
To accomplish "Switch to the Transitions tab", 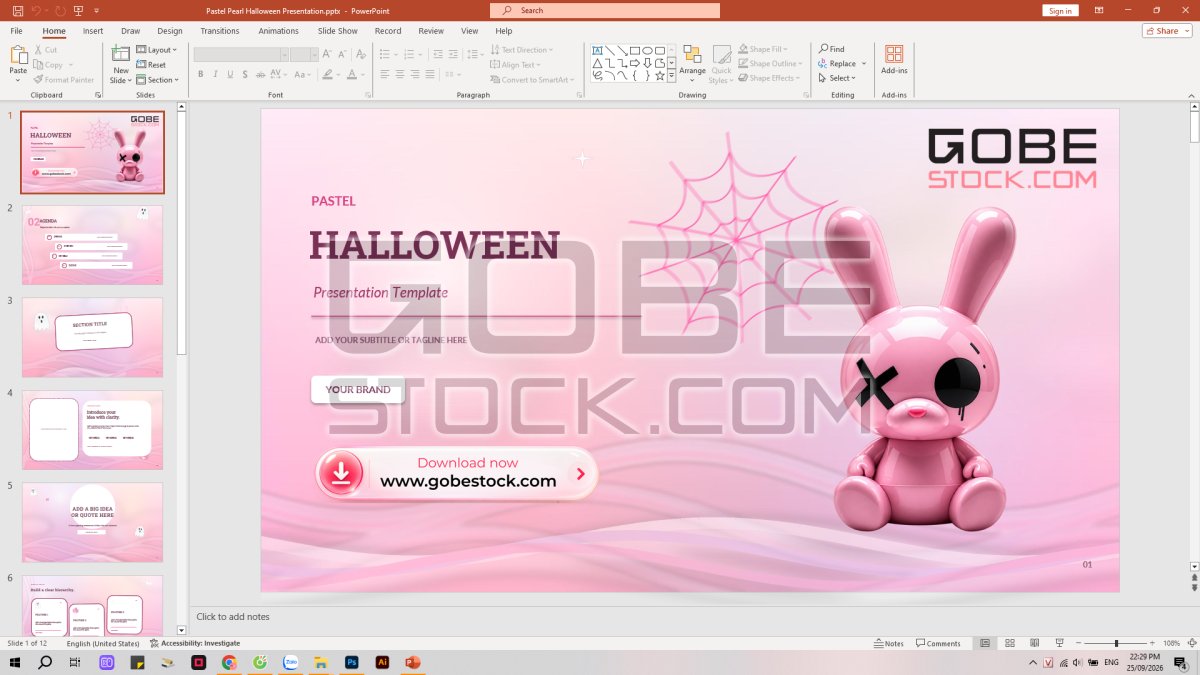I will [220, 31].
